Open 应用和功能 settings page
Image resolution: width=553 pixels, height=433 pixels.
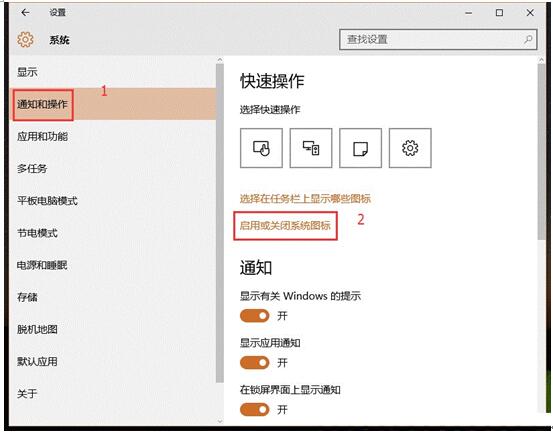pos(42,136)
